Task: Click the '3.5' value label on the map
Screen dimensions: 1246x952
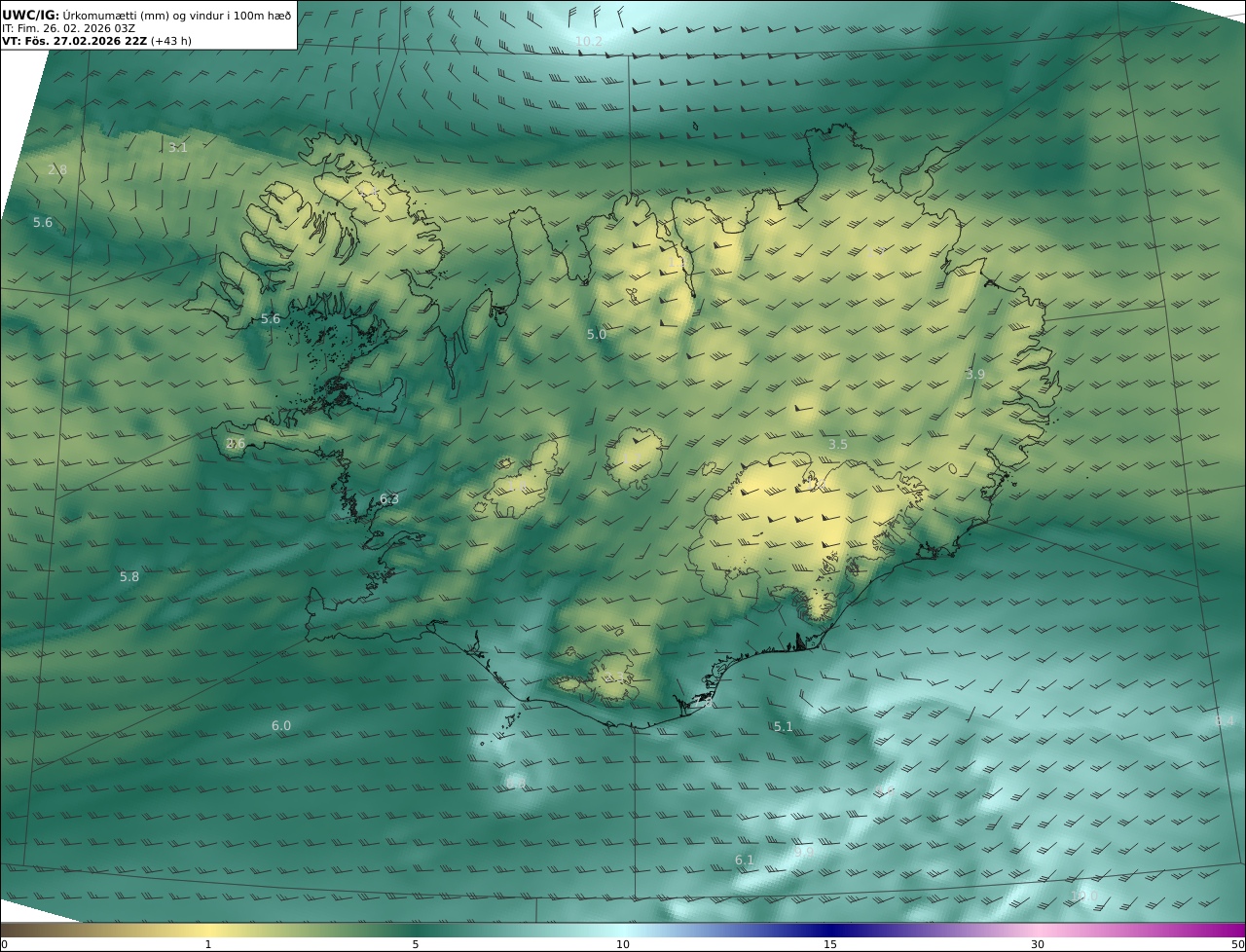Action: 838,444
